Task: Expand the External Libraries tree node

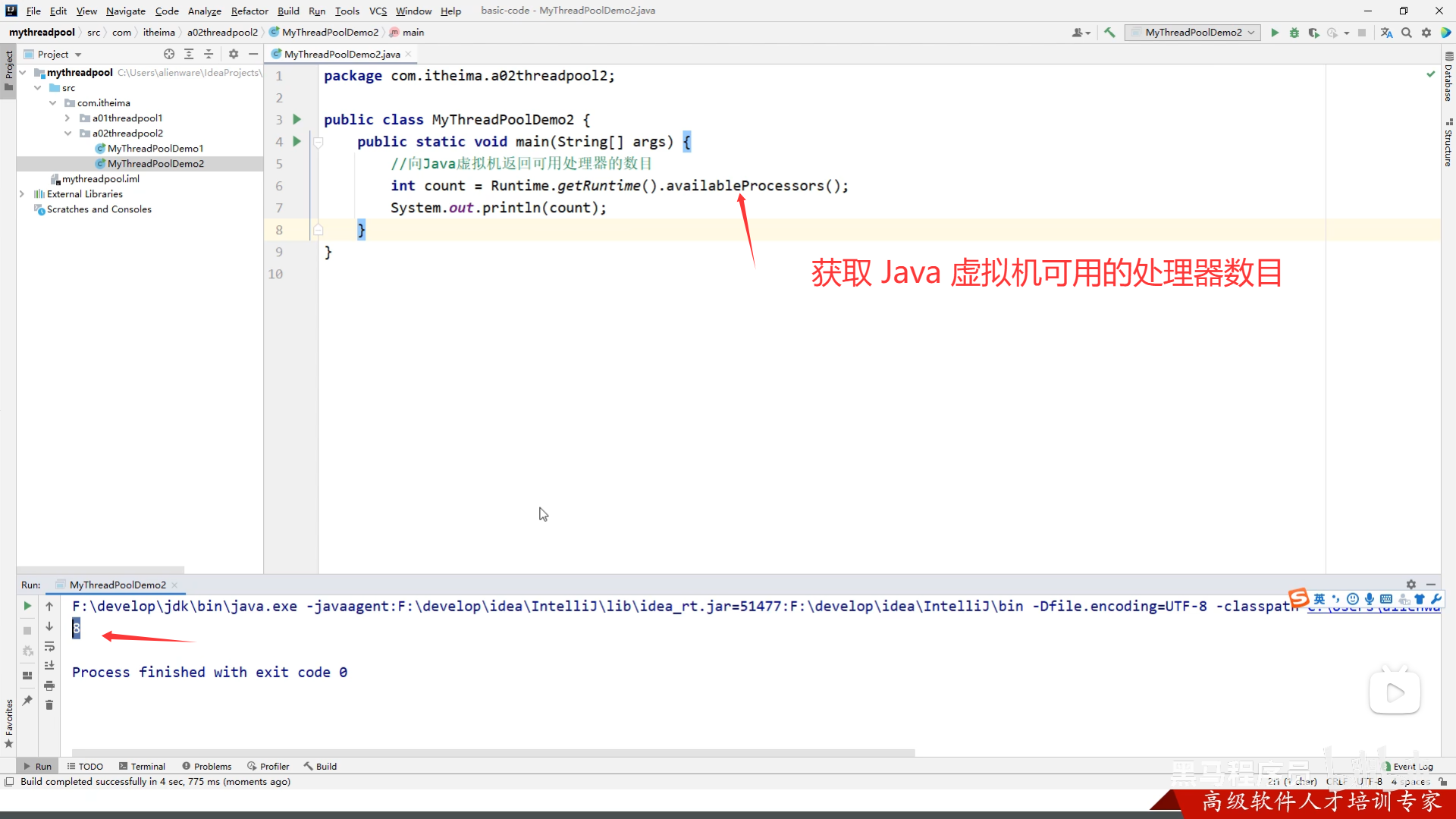Action: pos(22,194)
